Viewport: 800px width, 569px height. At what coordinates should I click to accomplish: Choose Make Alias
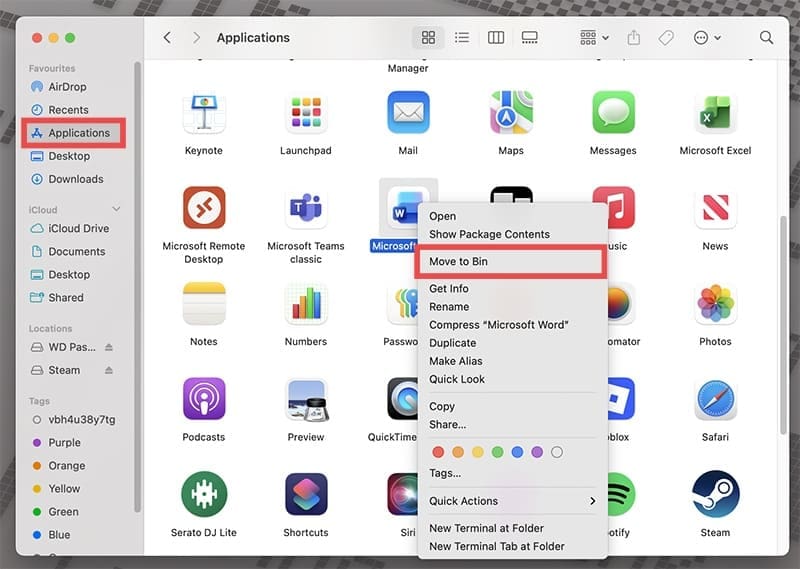(512, 361)
